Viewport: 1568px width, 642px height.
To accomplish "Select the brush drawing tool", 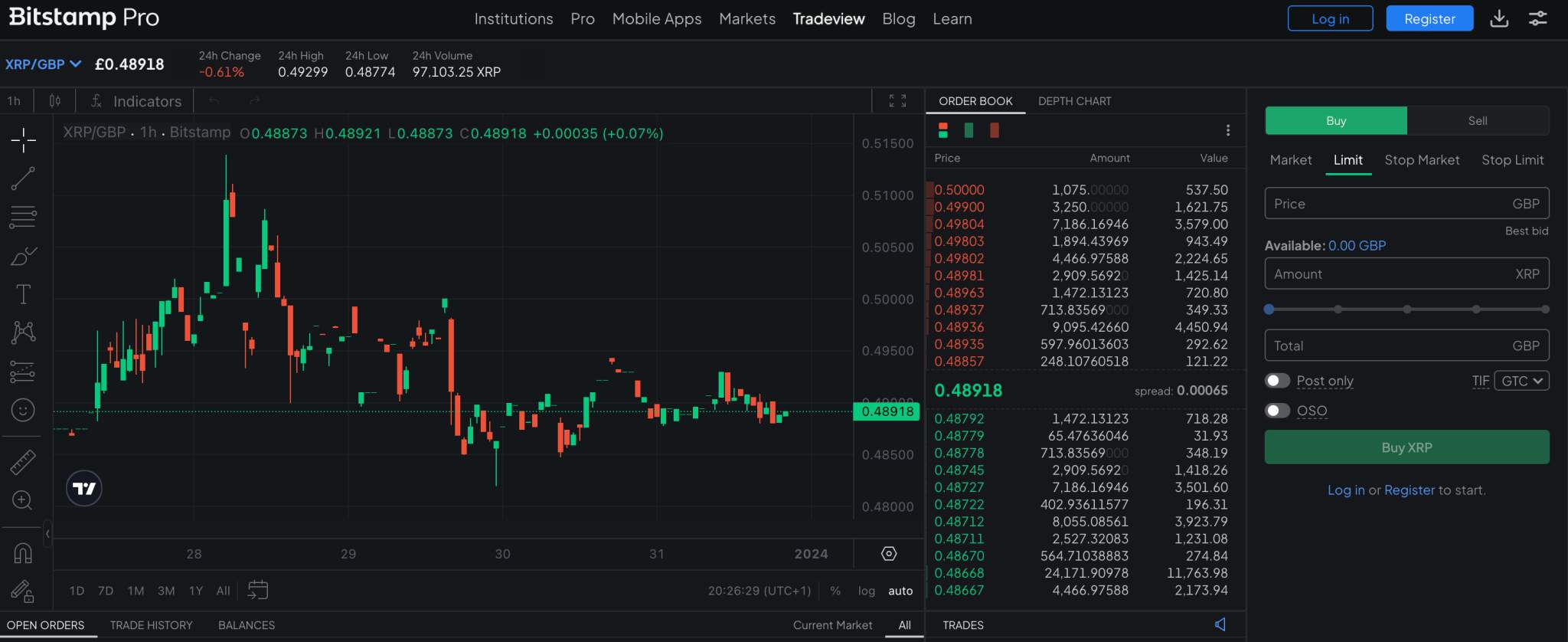I will click(x=23, y=255).
